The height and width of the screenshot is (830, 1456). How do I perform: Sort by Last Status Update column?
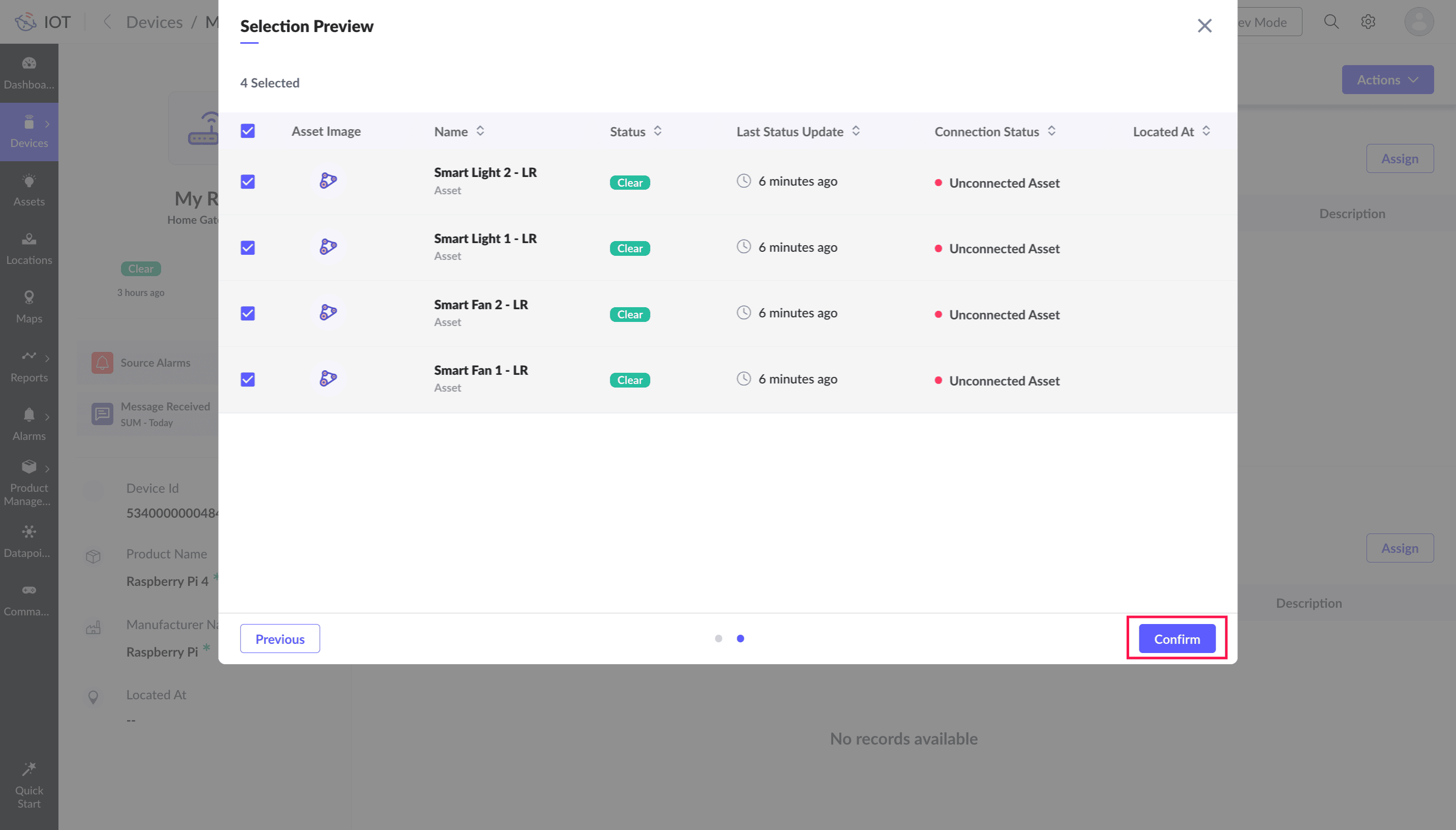[856, 131]
